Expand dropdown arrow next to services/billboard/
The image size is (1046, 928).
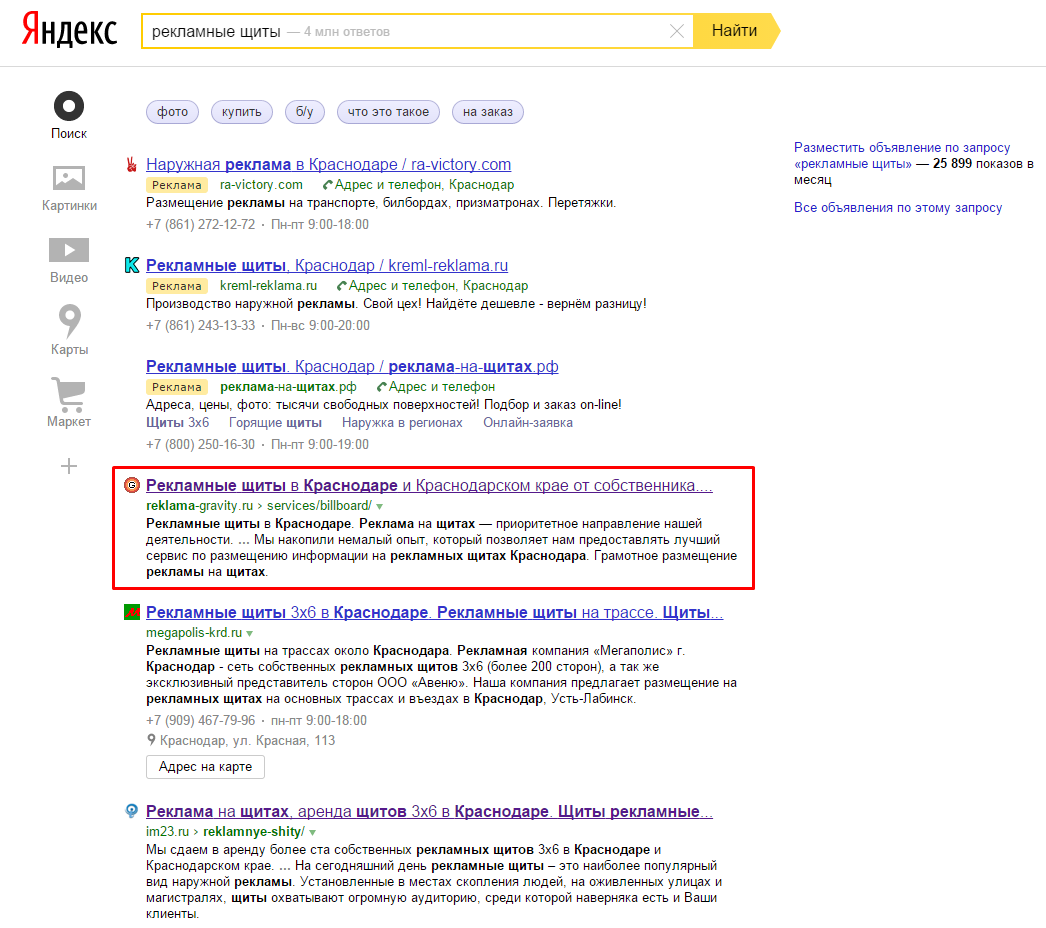(379, 506)
